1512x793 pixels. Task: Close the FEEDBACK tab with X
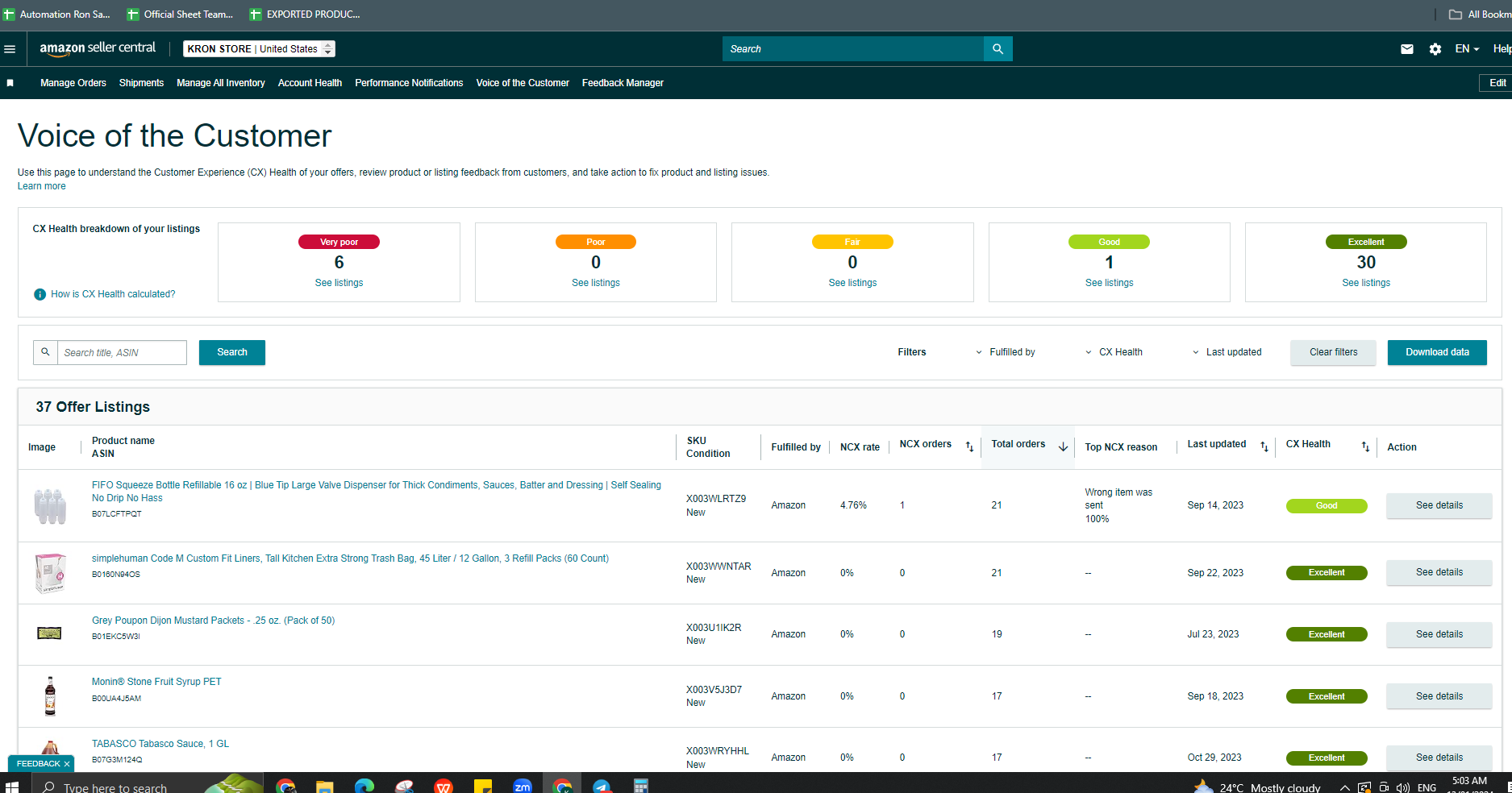click(67, 764)
